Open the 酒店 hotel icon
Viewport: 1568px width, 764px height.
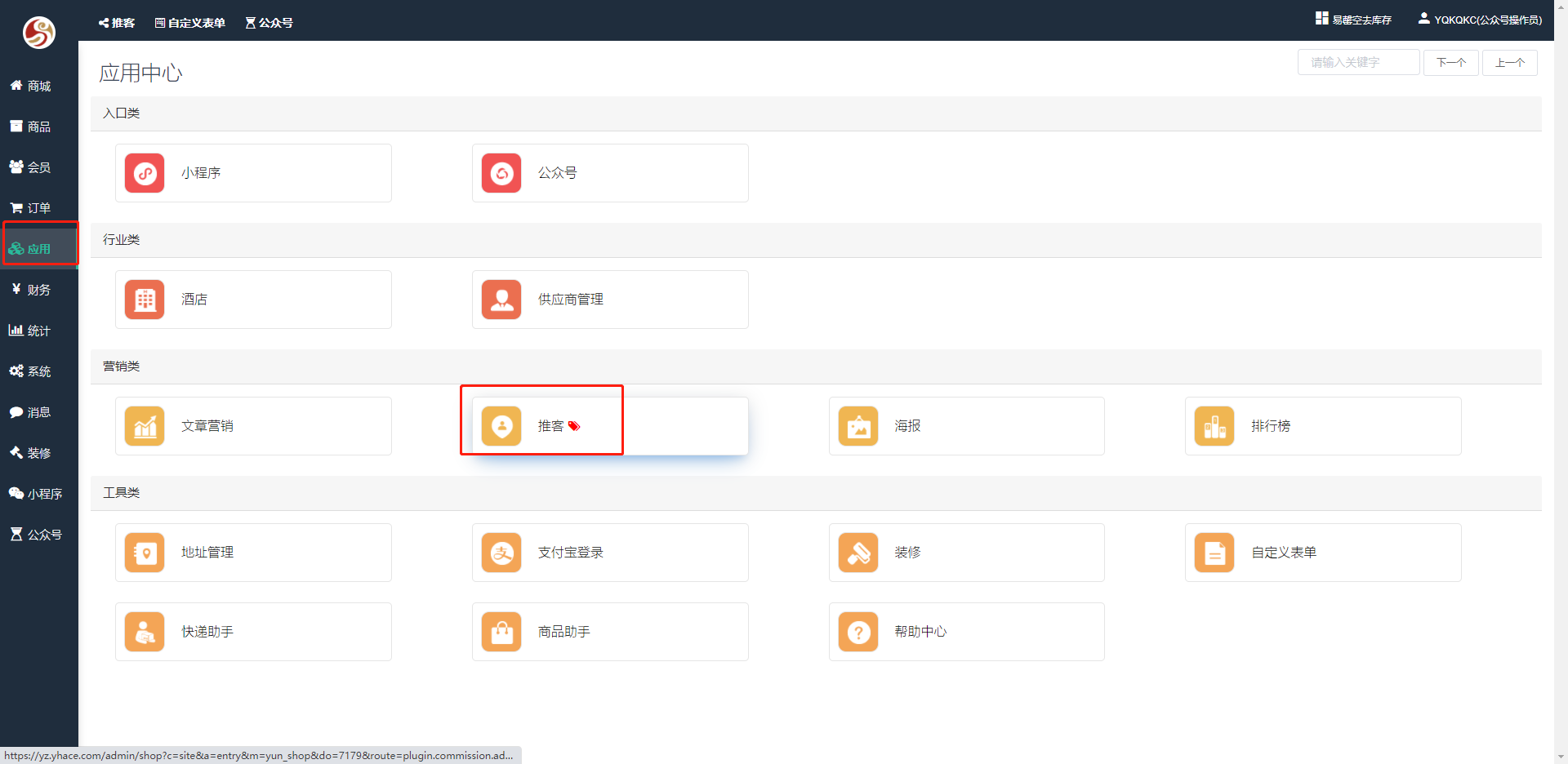pos(145,300)
